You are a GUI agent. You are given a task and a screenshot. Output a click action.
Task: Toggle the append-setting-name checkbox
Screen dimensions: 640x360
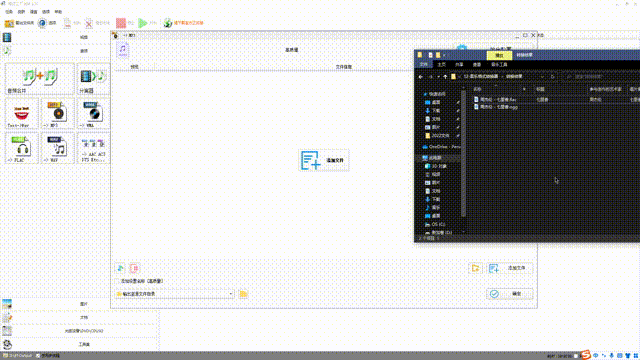click(118, 281)
